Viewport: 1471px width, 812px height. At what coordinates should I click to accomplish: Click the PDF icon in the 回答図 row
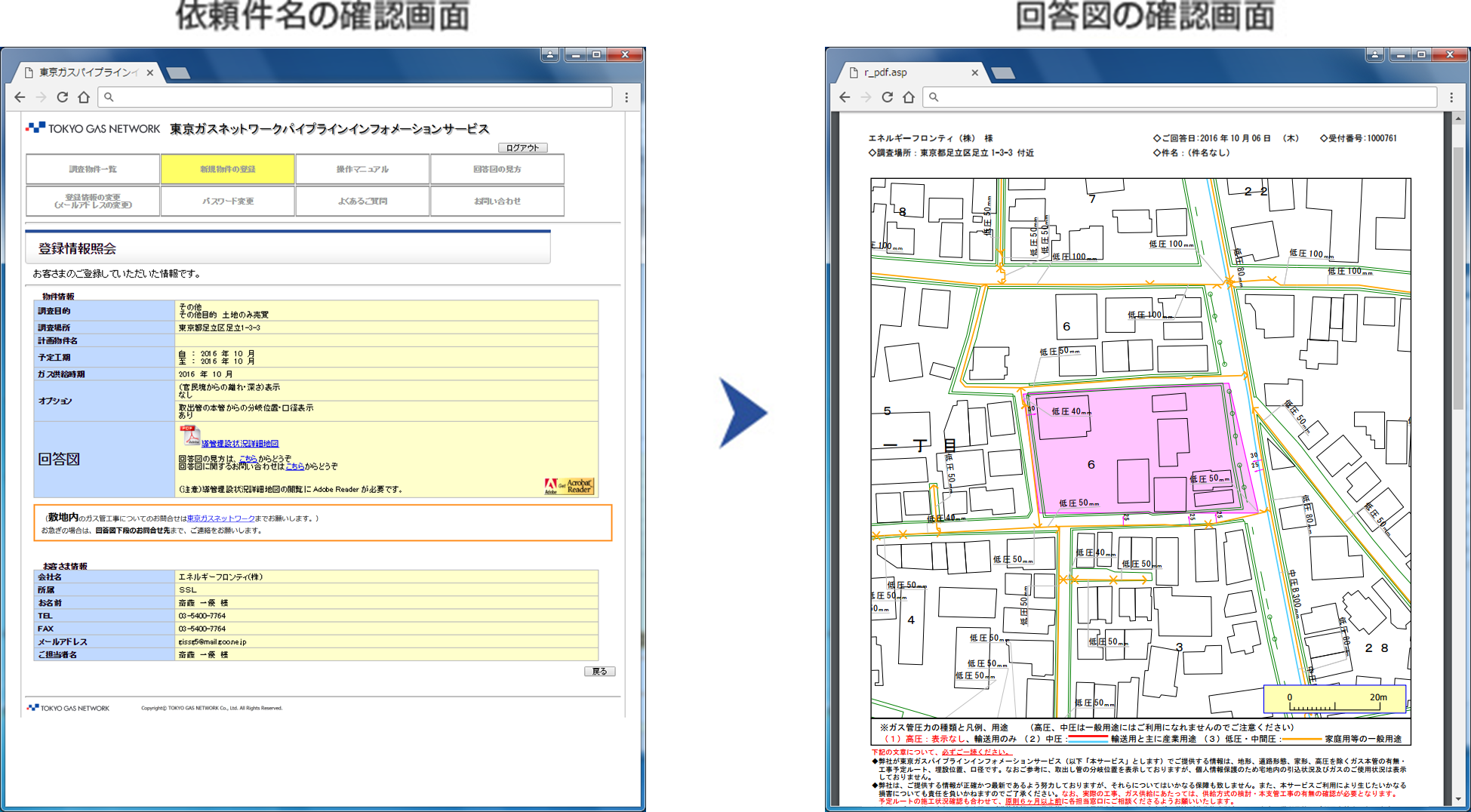coord(189,436)
